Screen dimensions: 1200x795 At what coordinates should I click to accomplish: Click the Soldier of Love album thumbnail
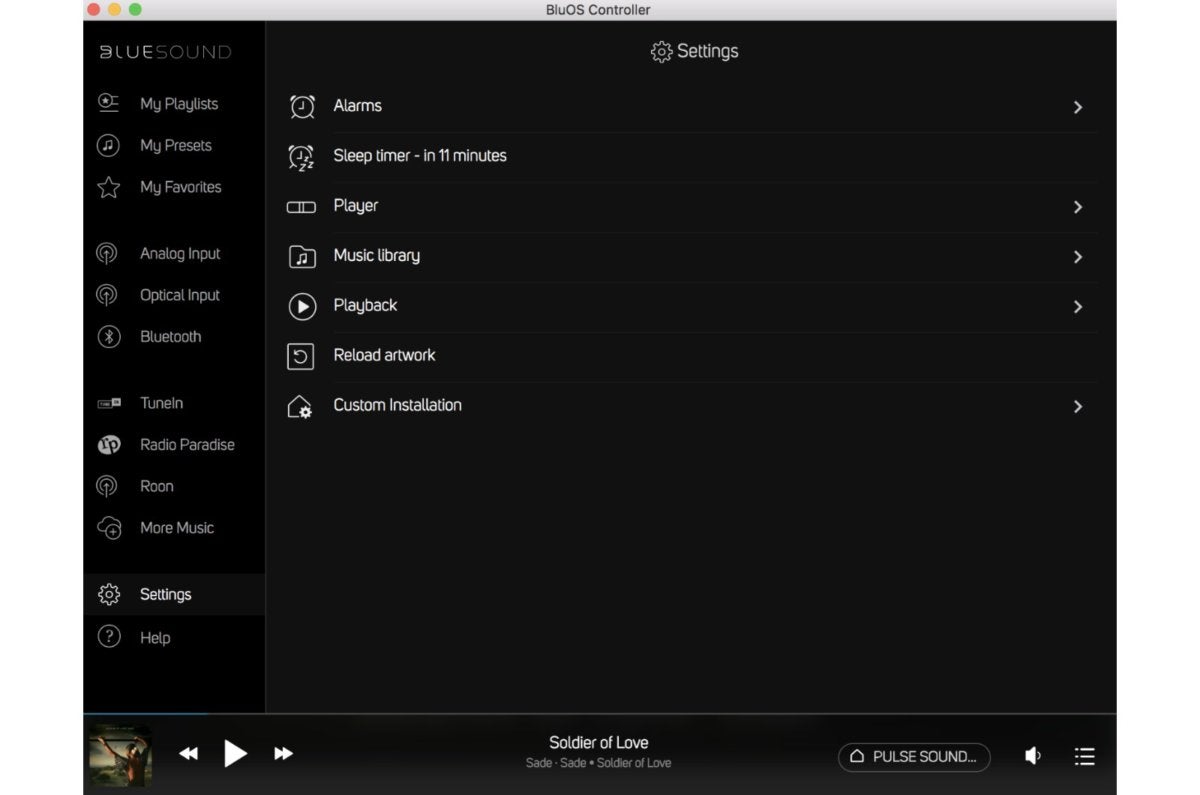tap(120, 755)
